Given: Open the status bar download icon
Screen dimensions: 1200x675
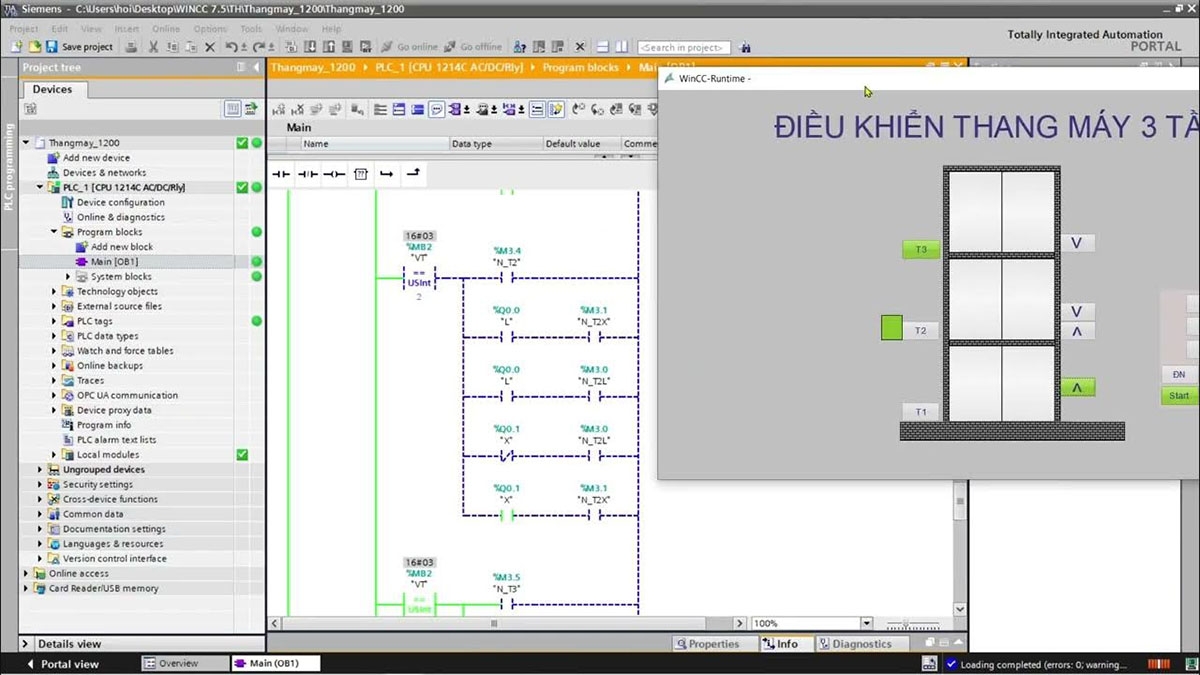Looking at the screenshot, I should [930, 664].
